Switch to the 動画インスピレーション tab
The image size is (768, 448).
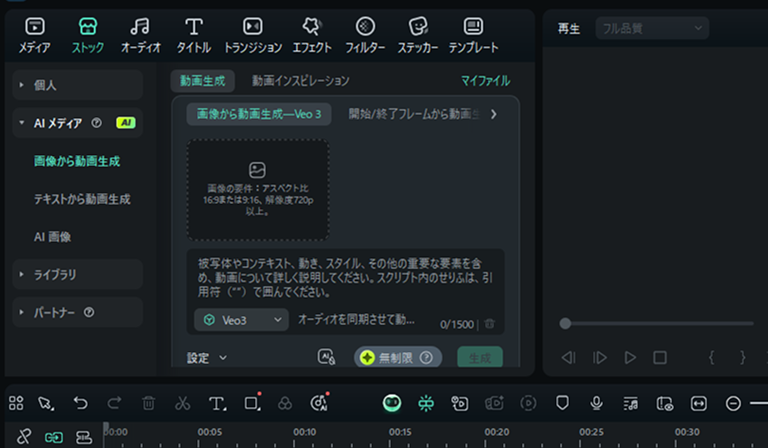pyautogui.click(x=300, y=80)
